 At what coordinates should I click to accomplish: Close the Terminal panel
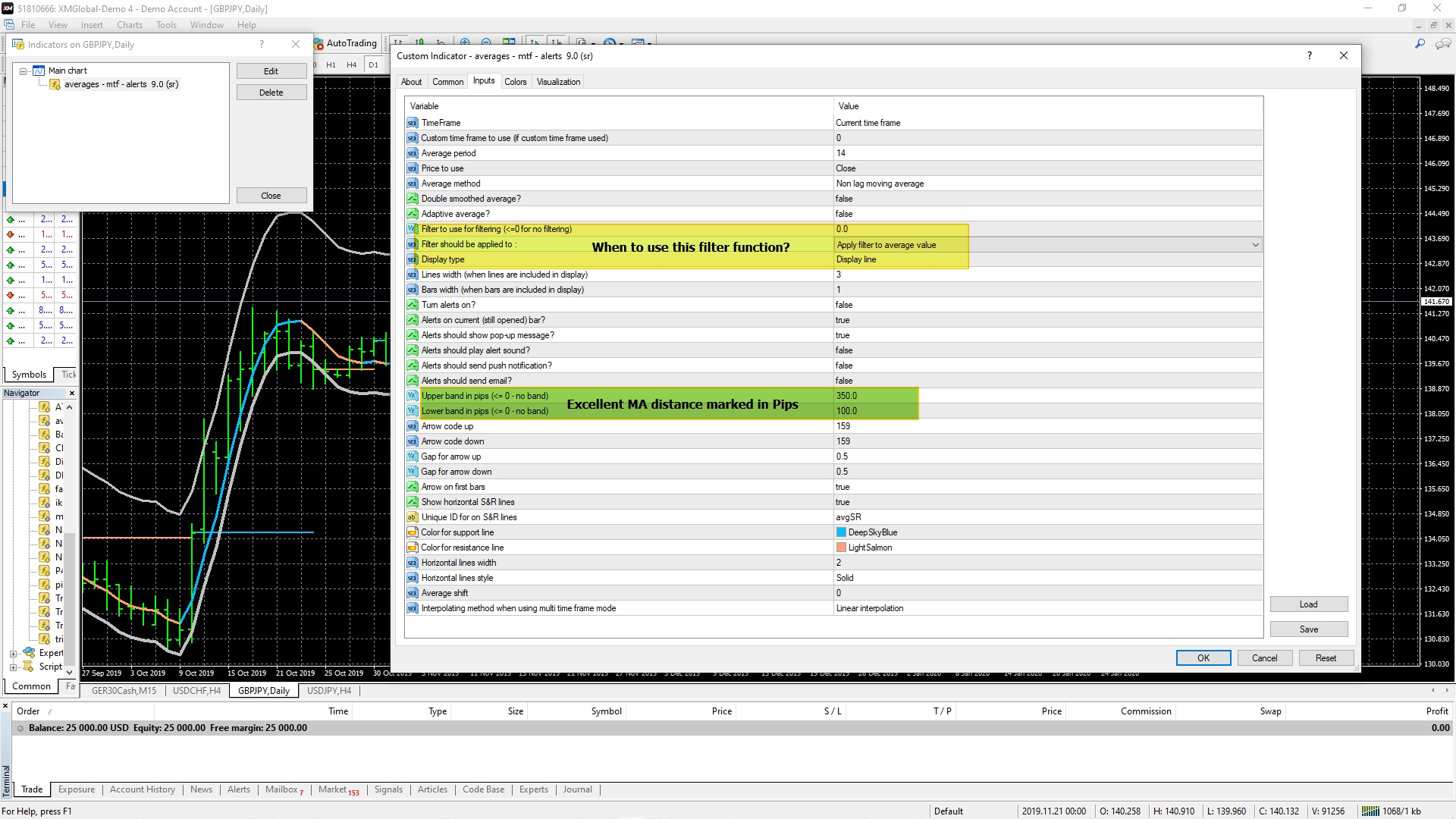[x=5, y=706]
